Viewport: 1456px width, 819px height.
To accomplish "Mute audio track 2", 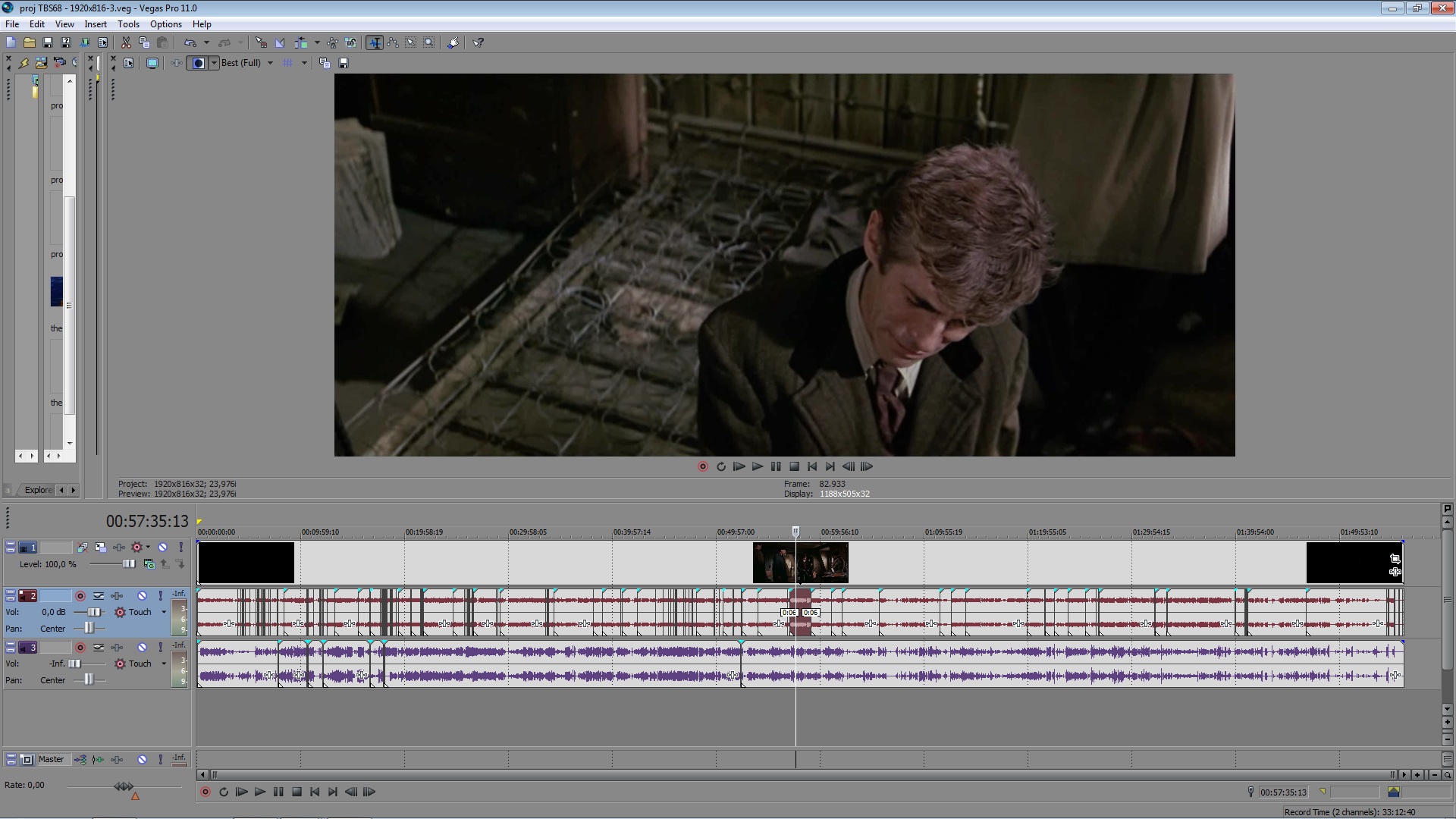I will point(142,595).
